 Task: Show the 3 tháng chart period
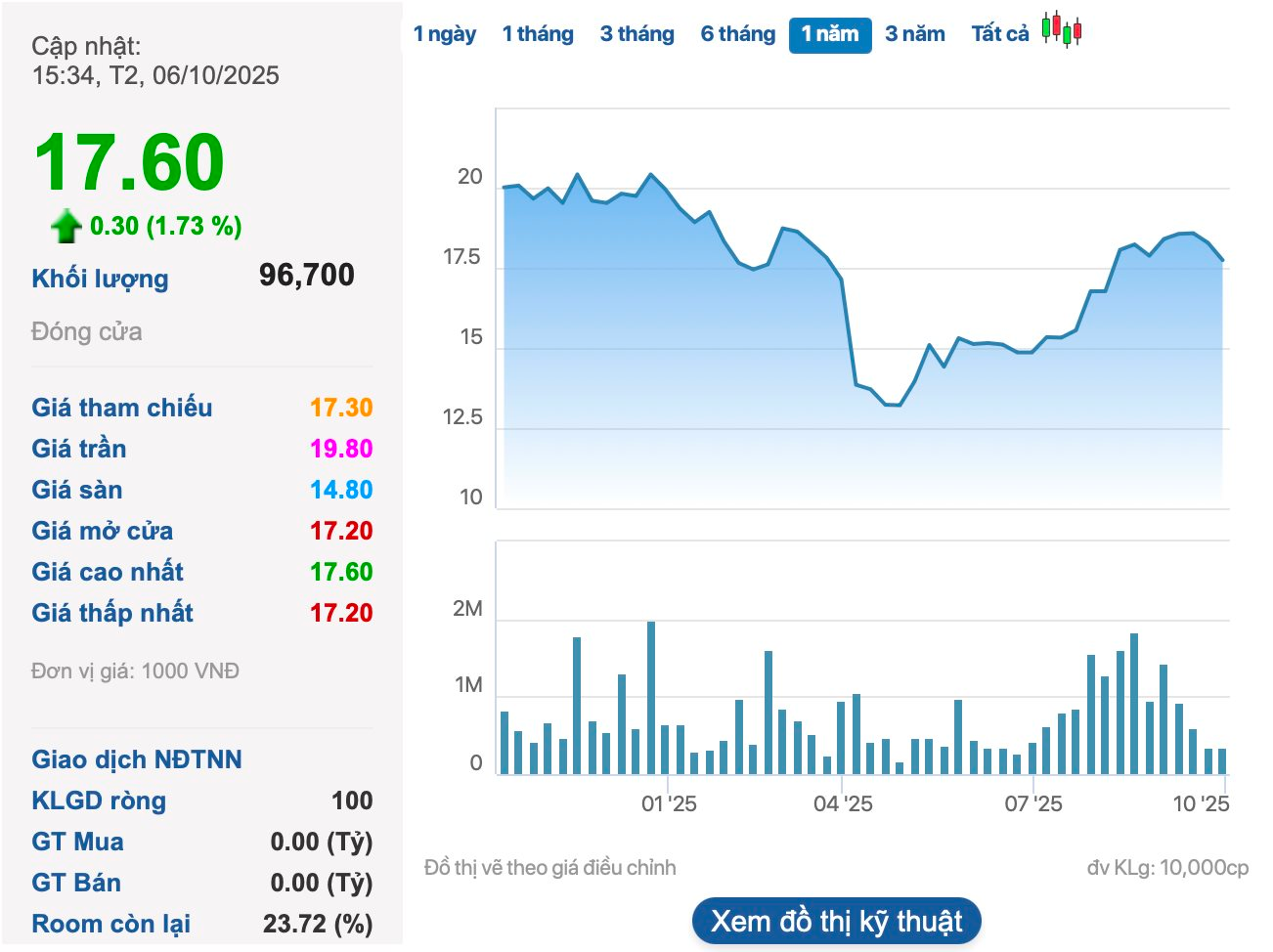[x=636, y=34]
